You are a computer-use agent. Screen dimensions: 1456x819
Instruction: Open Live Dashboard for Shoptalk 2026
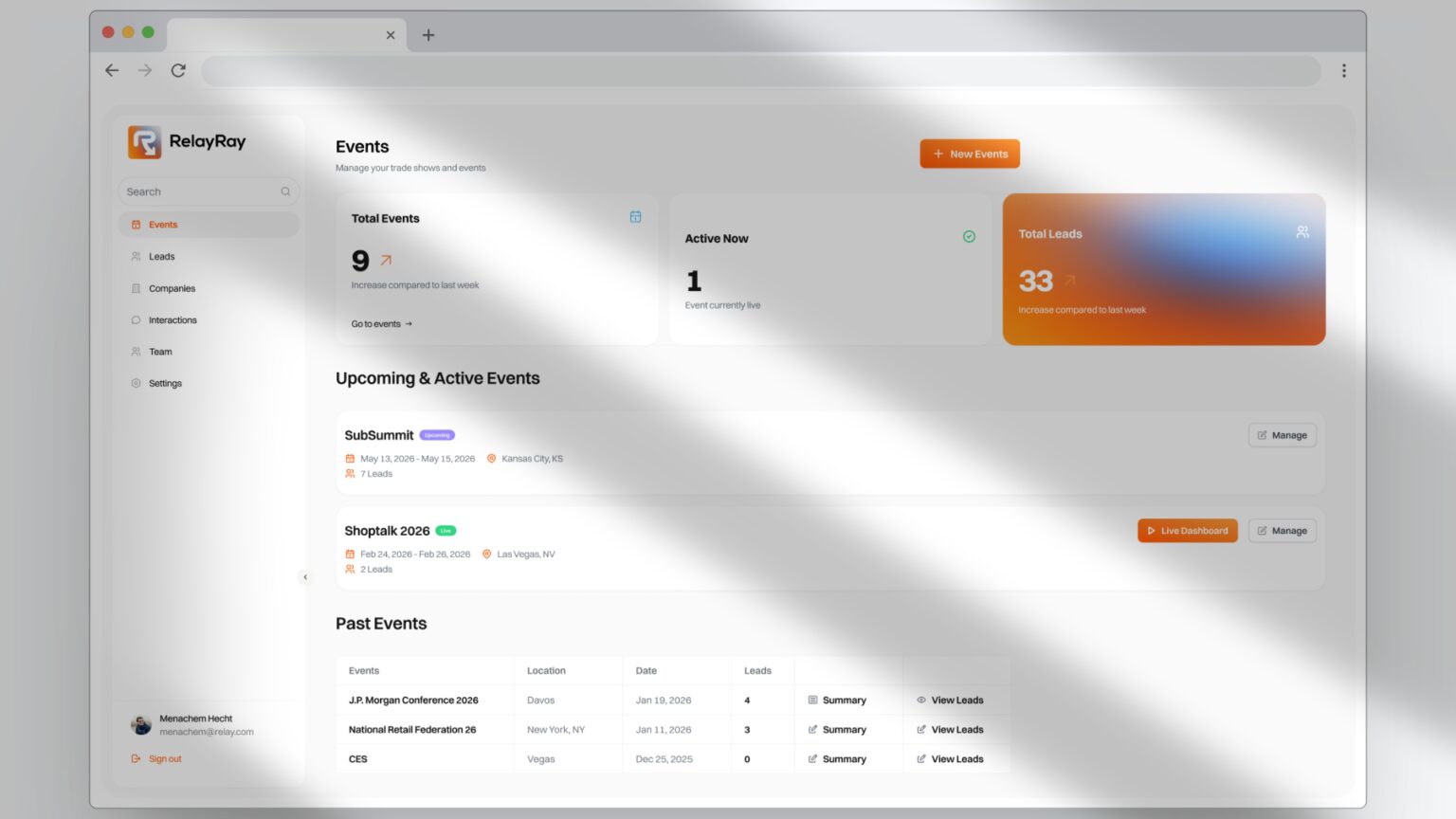(x=1187, y=531)
